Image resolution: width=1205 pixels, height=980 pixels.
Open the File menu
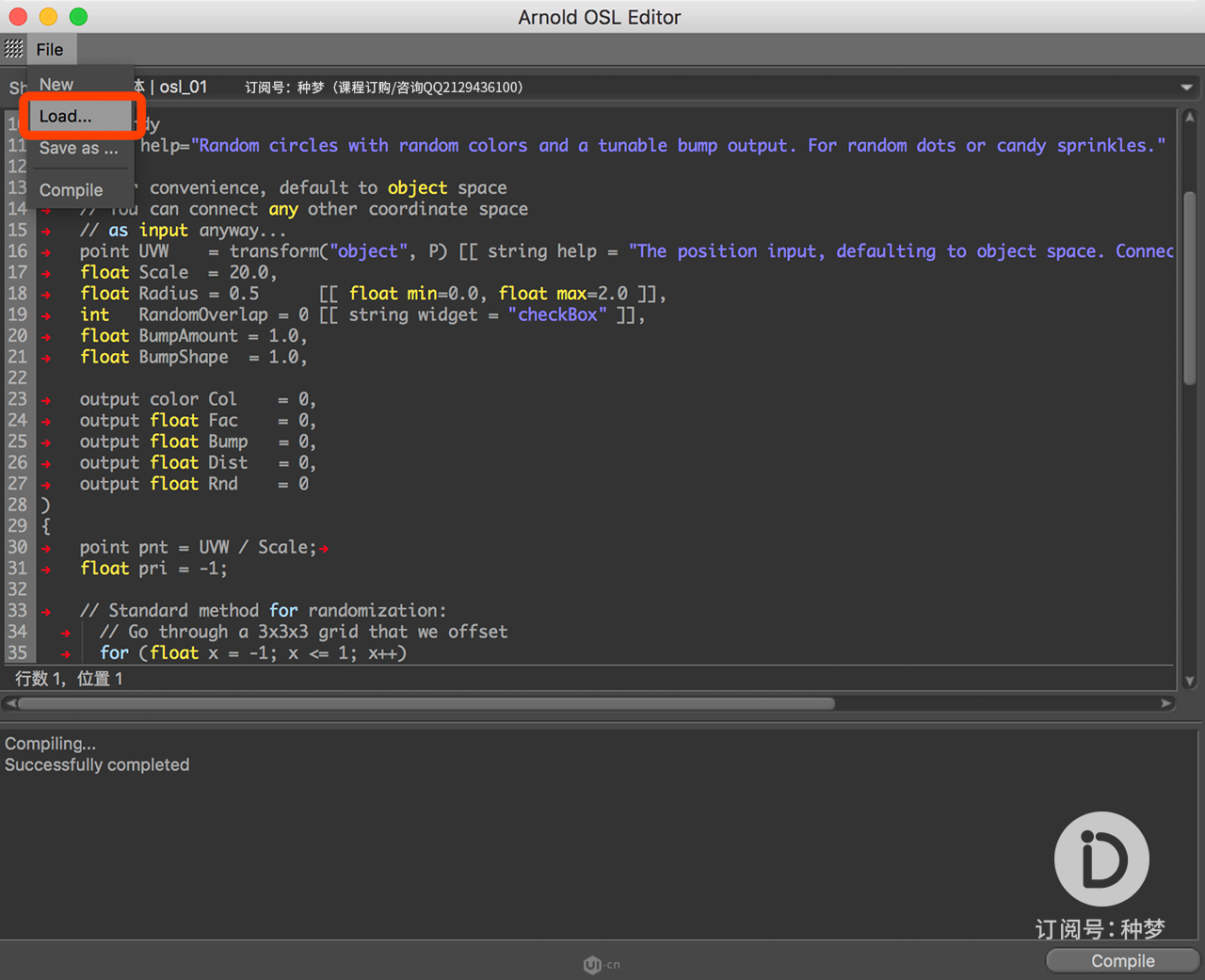50,50
